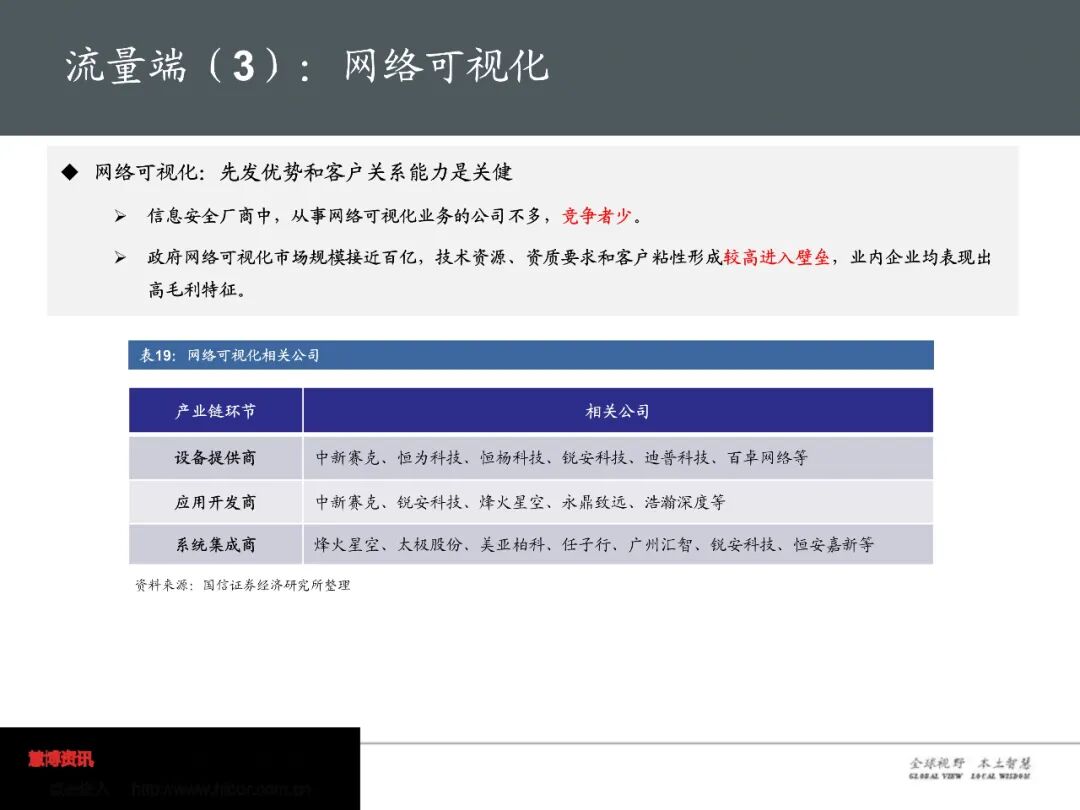
Task: Click the slide title 流量端（3）：网络可视化
Action: point(307,66)
